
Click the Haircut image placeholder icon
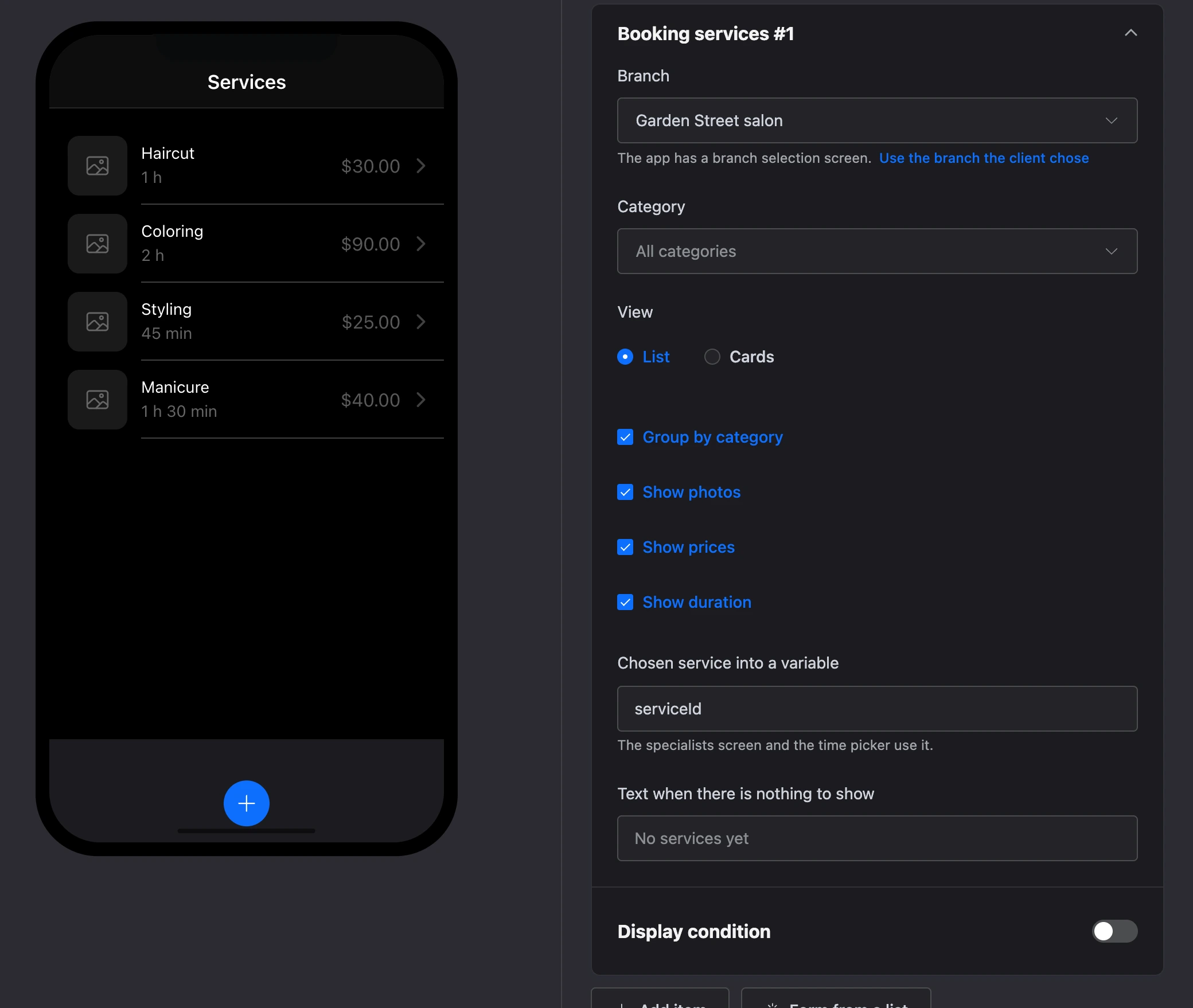(98, 166)
